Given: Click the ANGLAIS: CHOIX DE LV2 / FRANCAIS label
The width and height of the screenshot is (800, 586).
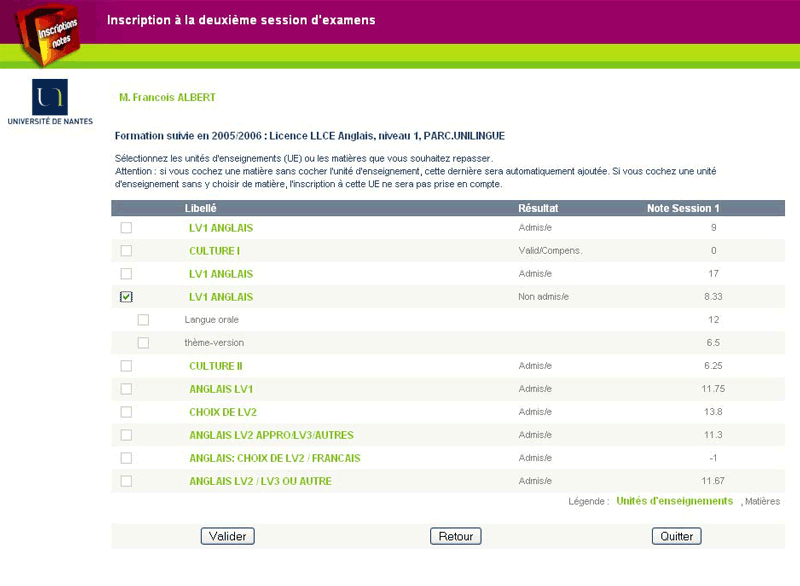Looking at the screenshot, I should (x=274, y=458).
